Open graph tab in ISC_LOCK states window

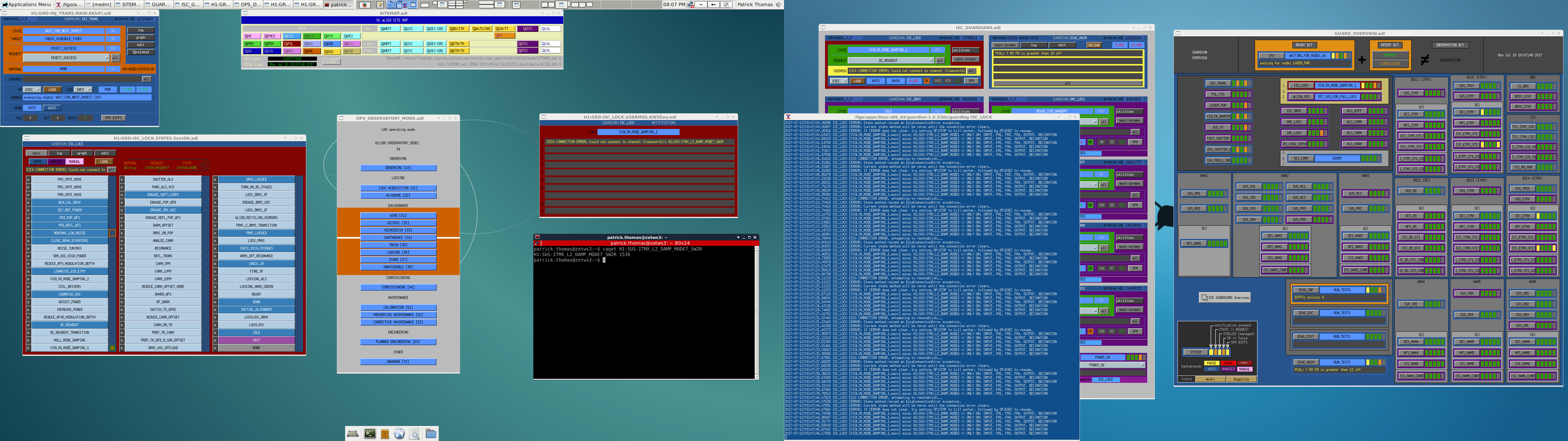(x=82, y=153)
